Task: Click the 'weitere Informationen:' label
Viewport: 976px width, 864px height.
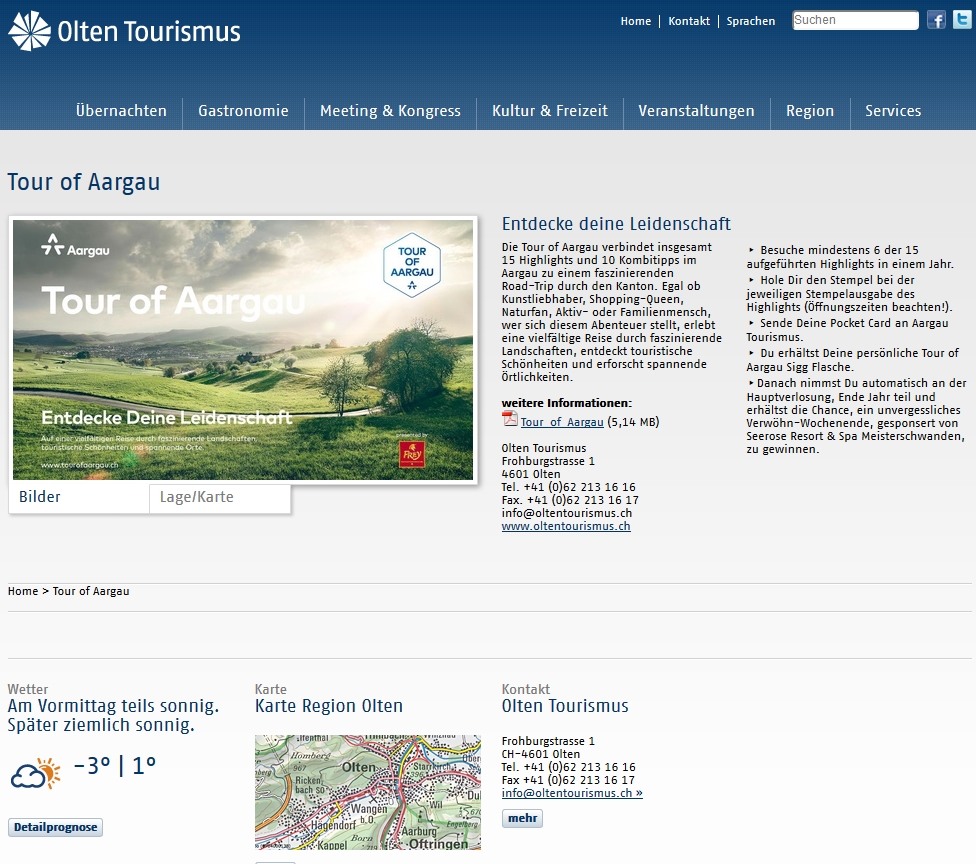Action: pyautogui.click(x=566, y=403)
